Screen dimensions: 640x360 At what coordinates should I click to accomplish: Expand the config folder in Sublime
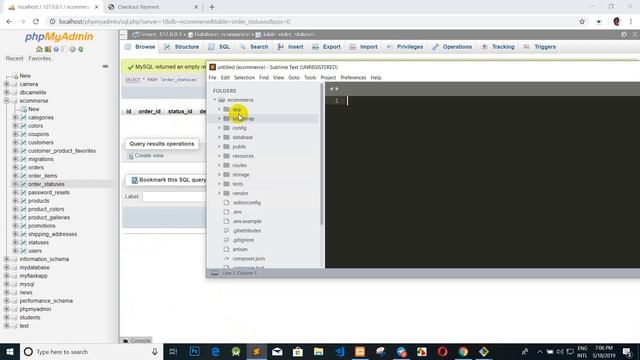(219, 128)
